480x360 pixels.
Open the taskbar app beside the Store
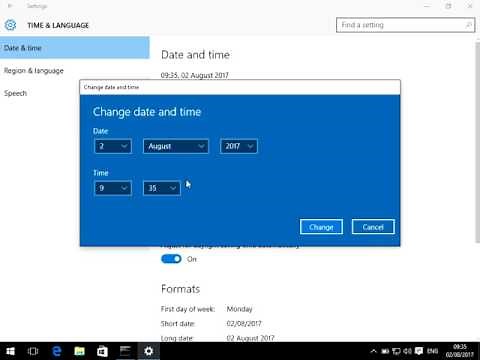125,351
